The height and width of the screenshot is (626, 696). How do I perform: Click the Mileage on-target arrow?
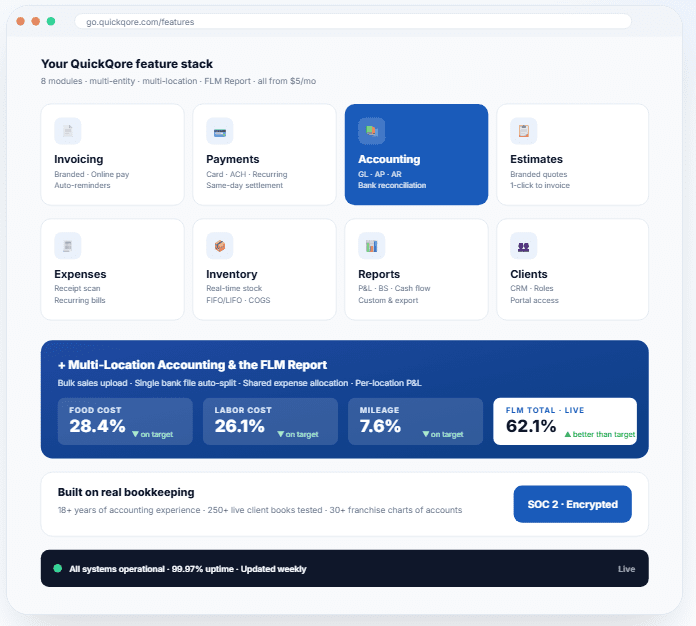pos(426,434)
